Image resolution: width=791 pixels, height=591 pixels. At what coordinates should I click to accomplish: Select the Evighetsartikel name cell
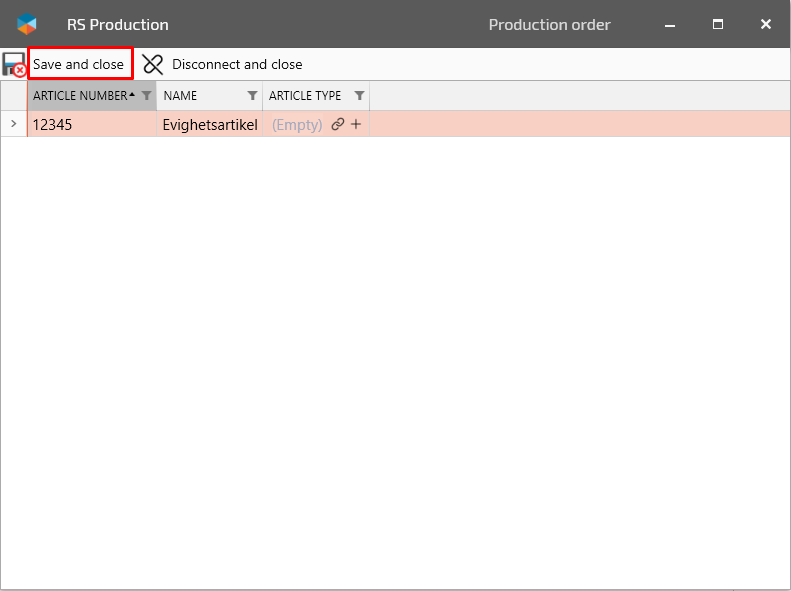click(x=209, y=125)
